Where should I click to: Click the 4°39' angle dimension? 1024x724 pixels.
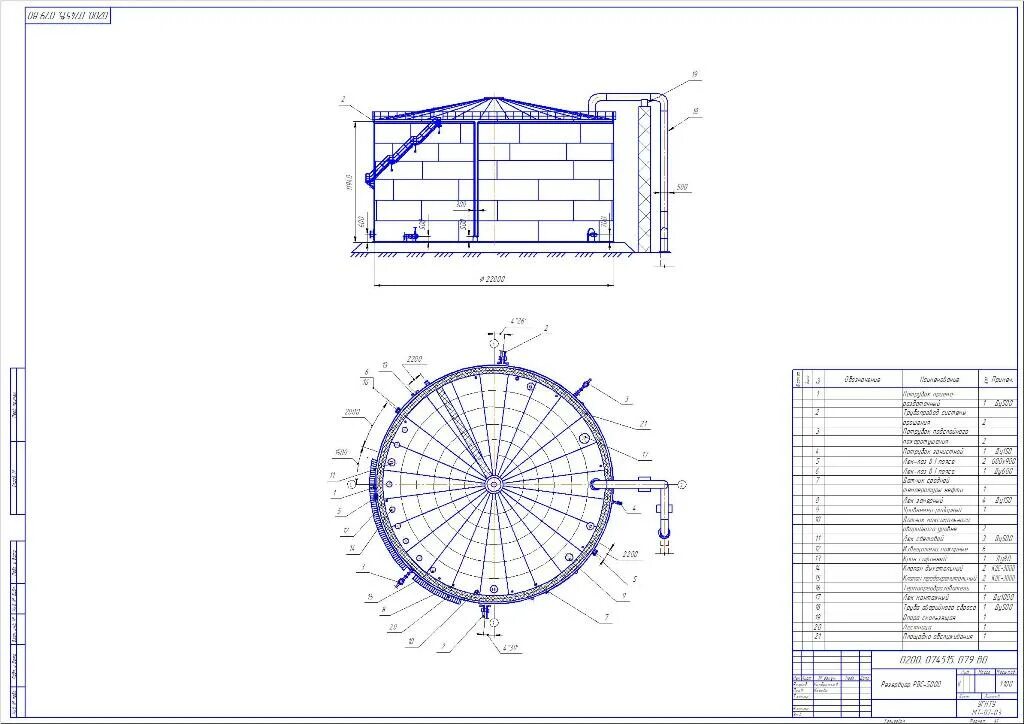tap(511, 648)
